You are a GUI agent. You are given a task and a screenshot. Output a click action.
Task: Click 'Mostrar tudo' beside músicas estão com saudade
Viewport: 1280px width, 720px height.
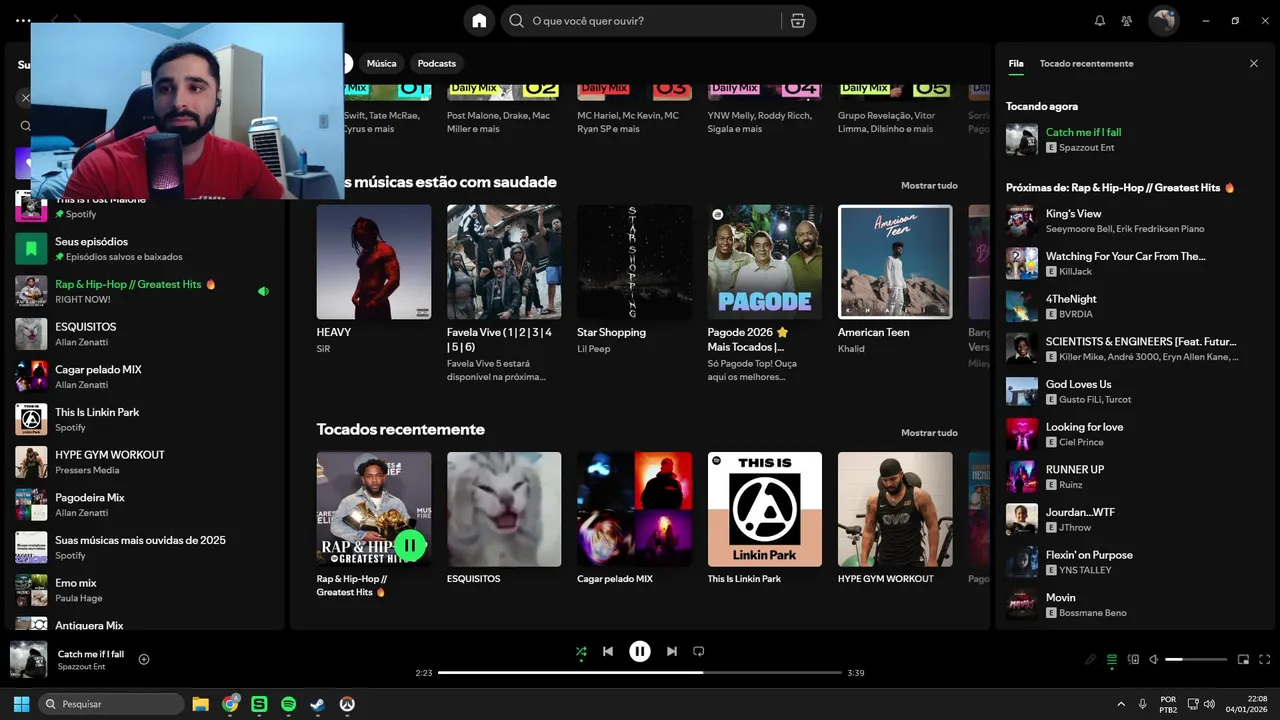(929, 186)
